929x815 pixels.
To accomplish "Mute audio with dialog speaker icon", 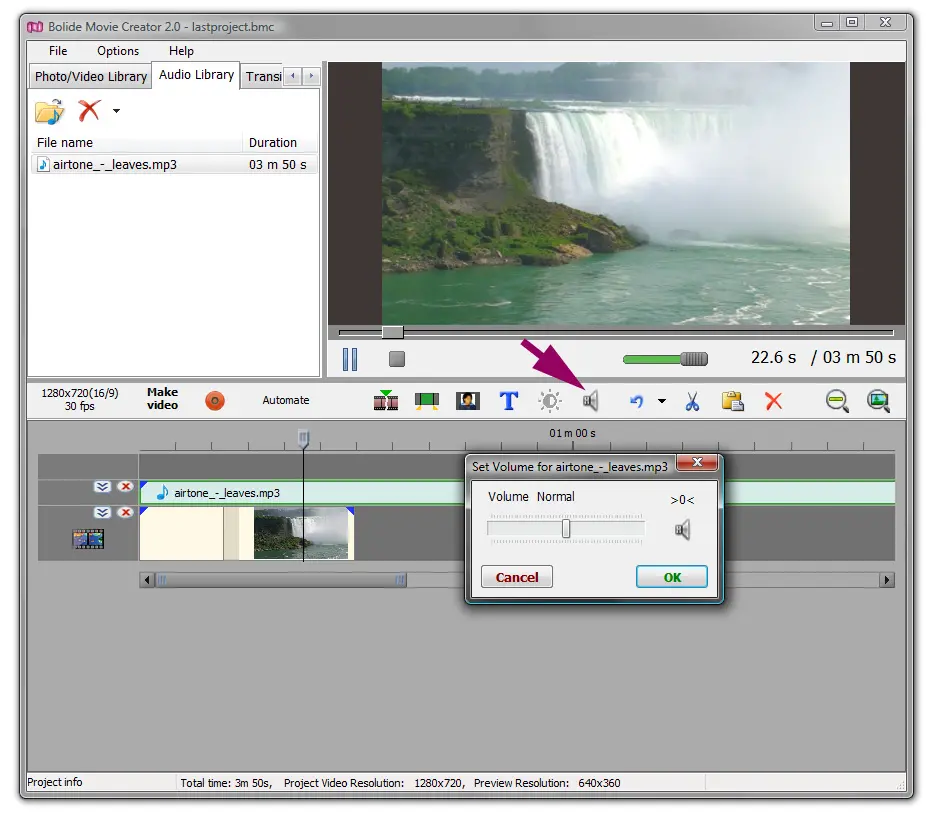I will (x=683, y=530).
